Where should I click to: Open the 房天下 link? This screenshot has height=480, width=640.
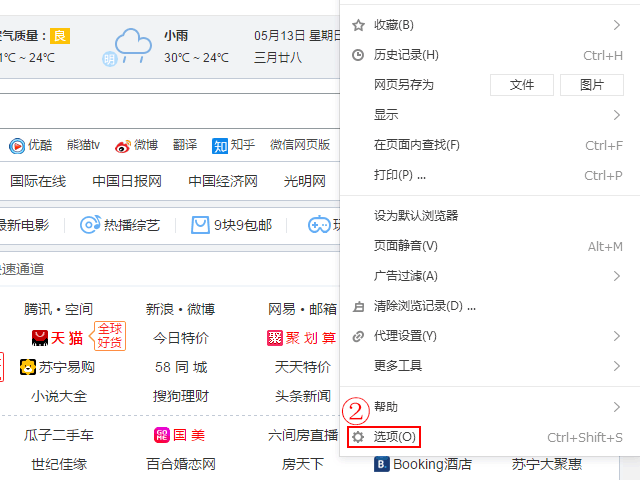[x=303, y=464]
